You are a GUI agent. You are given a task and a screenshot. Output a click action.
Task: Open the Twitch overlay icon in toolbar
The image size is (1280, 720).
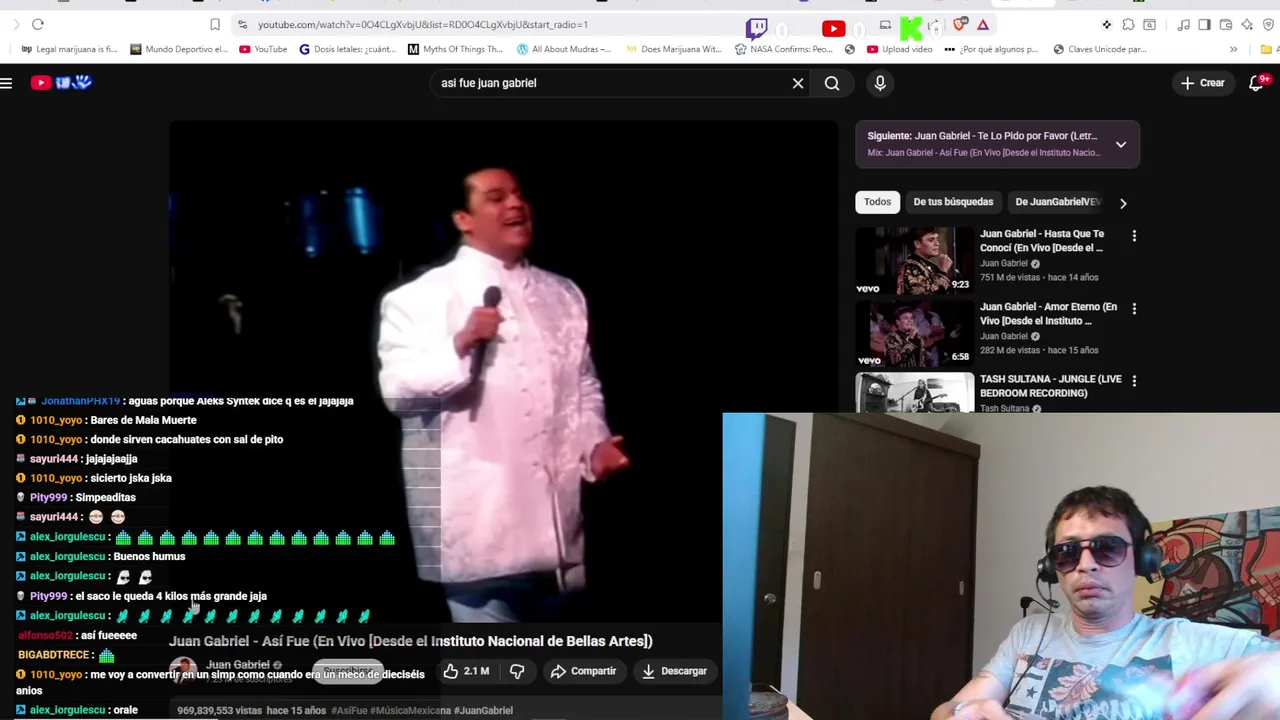pyautogui.click(x=757, y=27)
